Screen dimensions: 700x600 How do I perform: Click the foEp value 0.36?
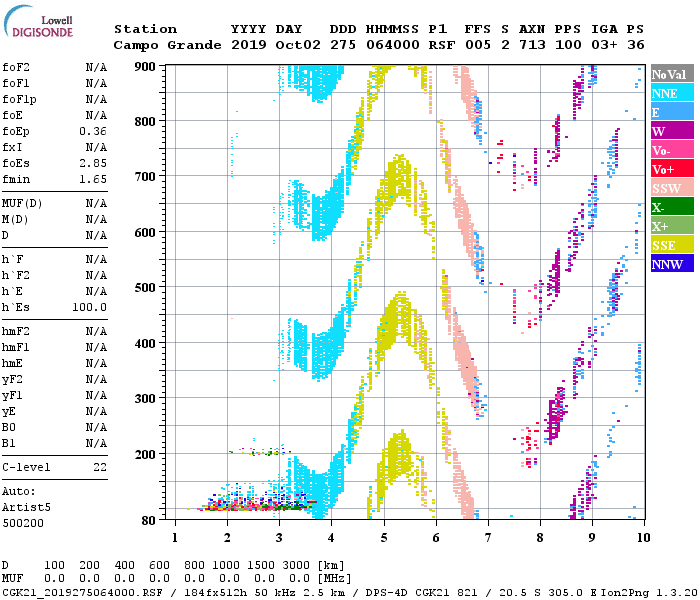click(93, 131)
